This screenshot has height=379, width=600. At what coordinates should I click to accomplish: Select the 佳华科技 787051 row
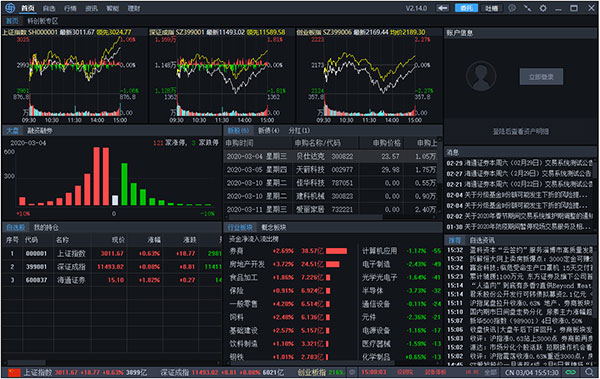click(x=331, y=183)
